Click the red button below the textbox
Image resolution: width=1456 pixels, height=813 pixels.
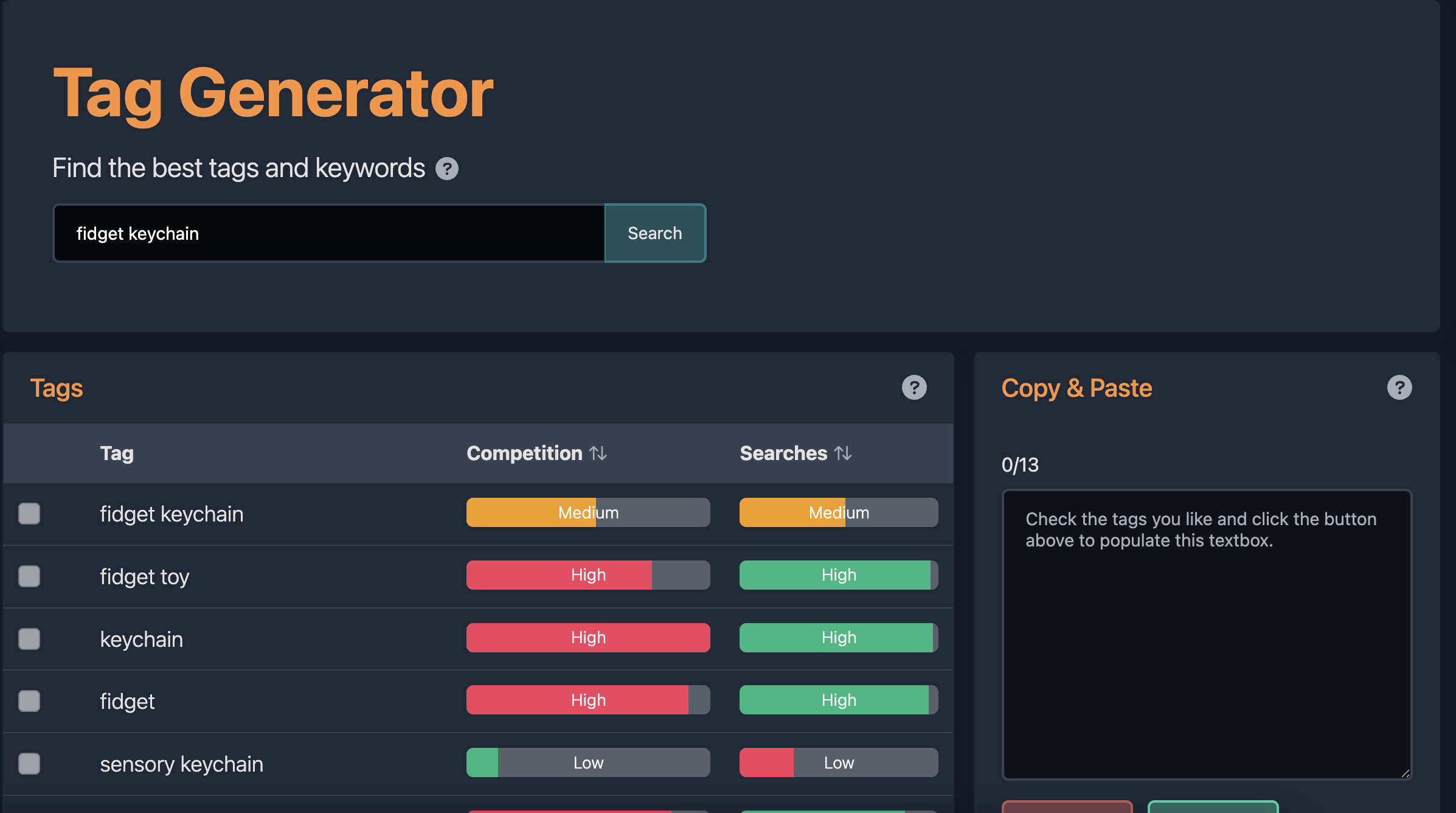tap(1067, 807)
